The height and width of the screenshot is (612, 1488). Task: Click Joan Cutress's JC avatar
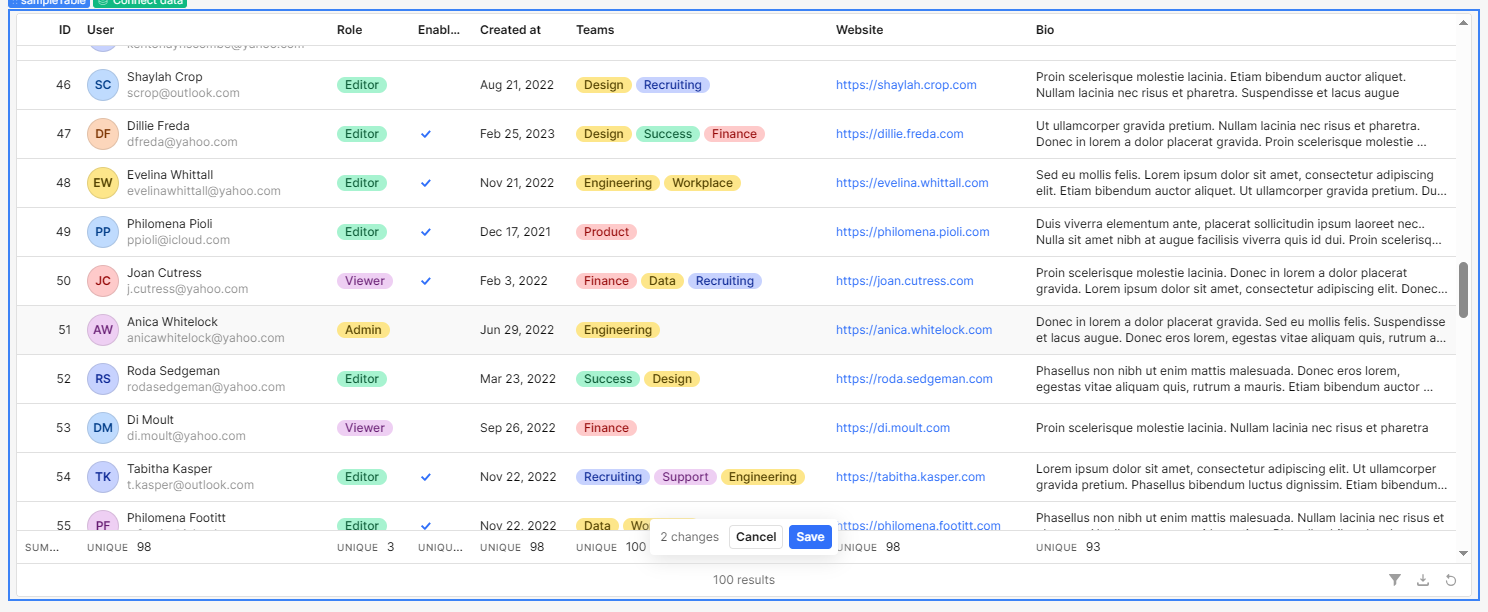click(x=103, y=281)
